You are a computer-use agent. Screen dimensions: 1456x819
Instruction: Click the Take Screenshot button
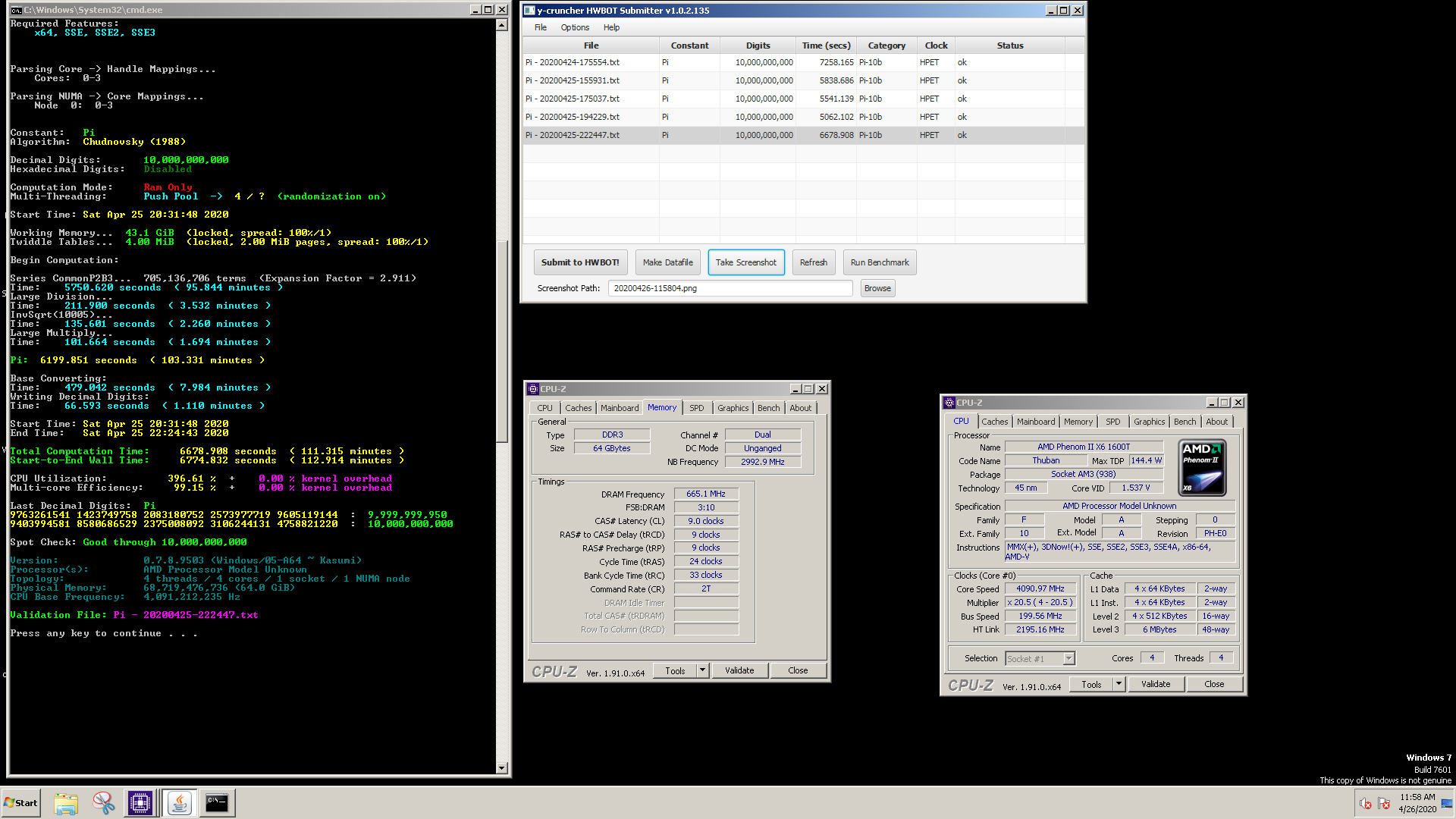[746, 262]
